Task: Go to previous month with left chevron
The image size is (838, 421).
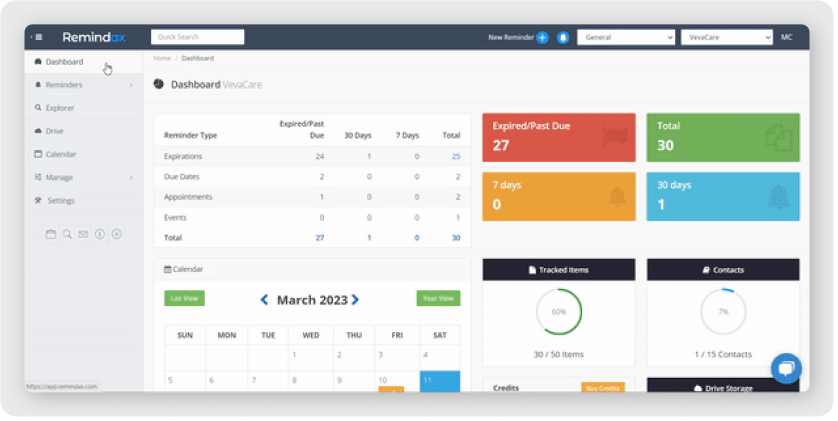Action: 264,299
